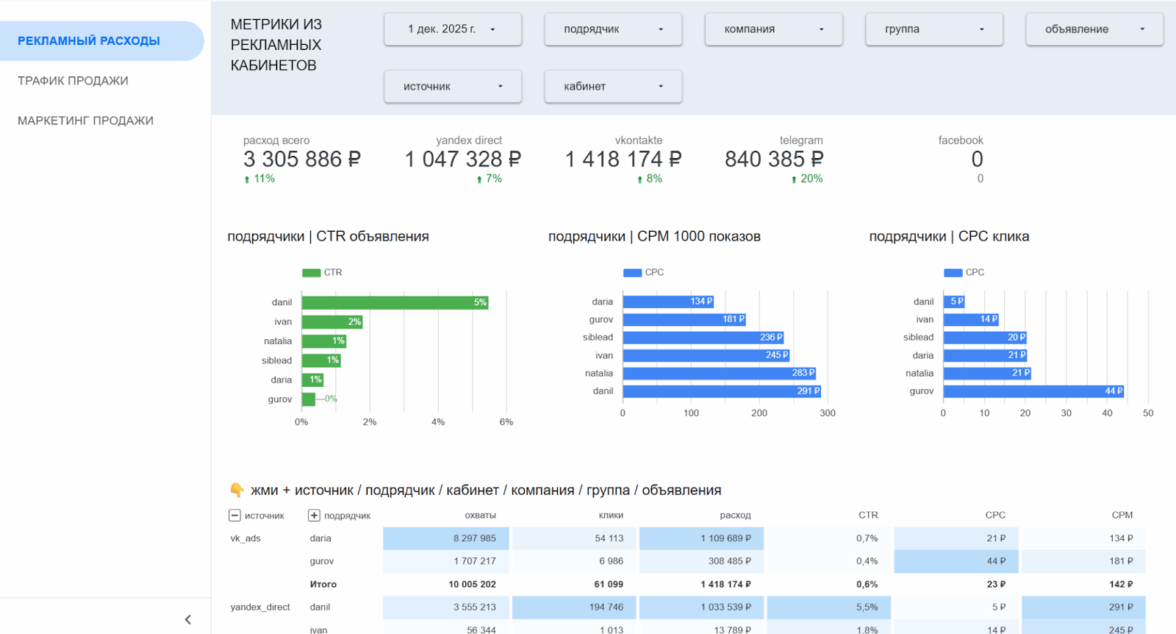The width and height of the screenshot is (1176, 634).
Task: Sort table by расход column header
Action: click(x=735, y=516)
